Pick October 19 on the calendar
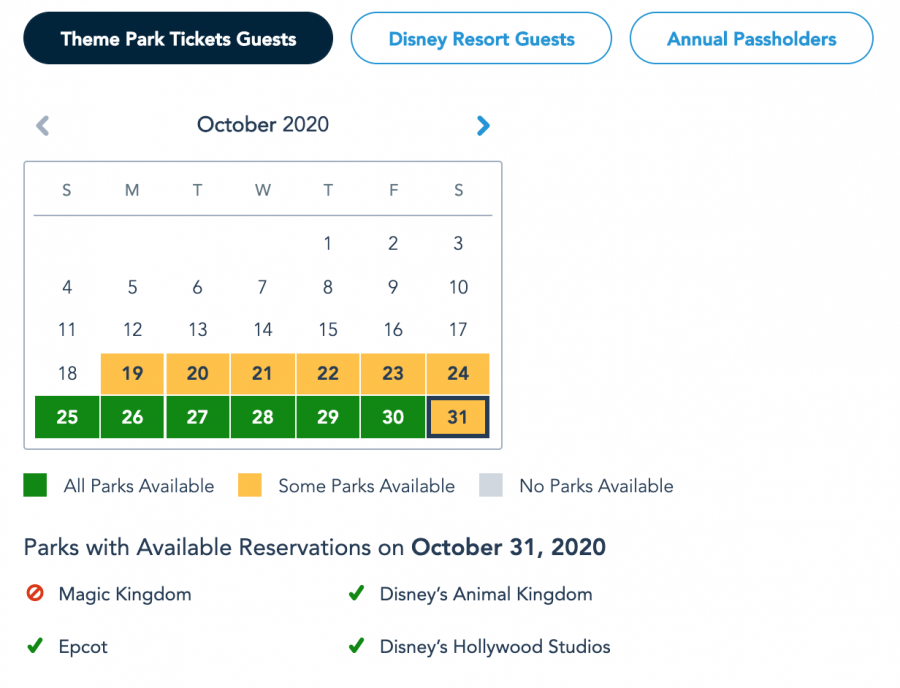 [x=132, y=373]
